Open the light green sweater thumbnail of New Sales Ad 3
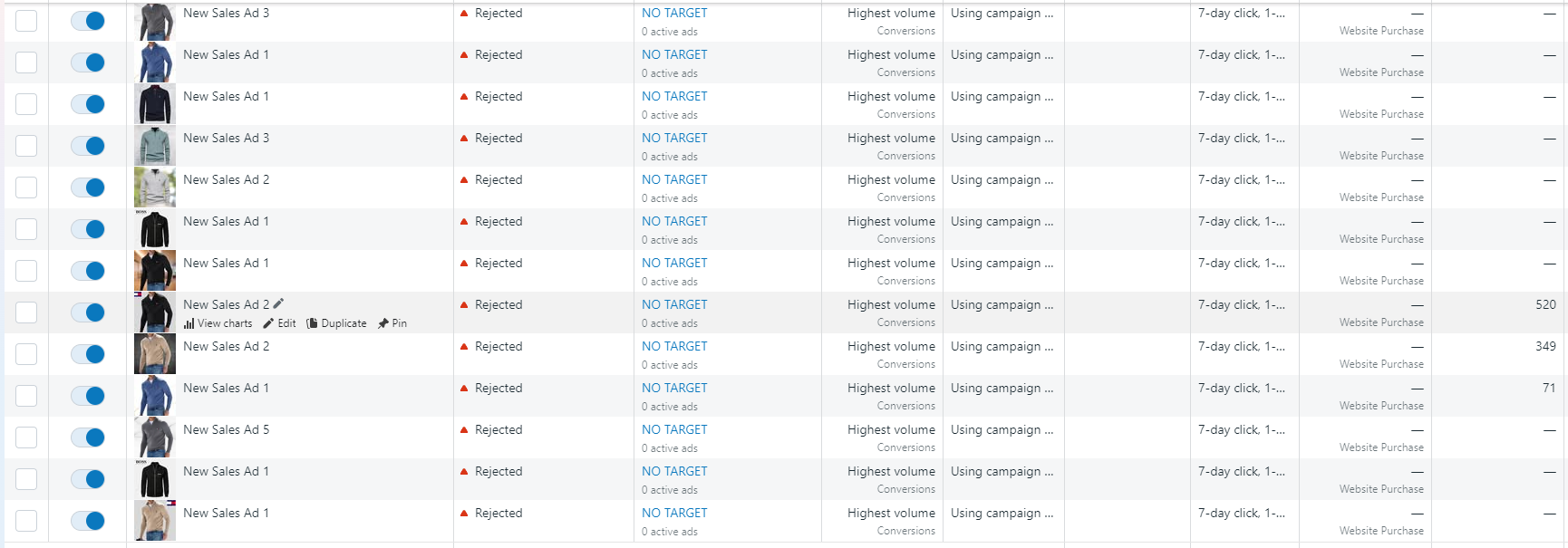The width and height of the screenshot is (1568, 548). point(155,146)
